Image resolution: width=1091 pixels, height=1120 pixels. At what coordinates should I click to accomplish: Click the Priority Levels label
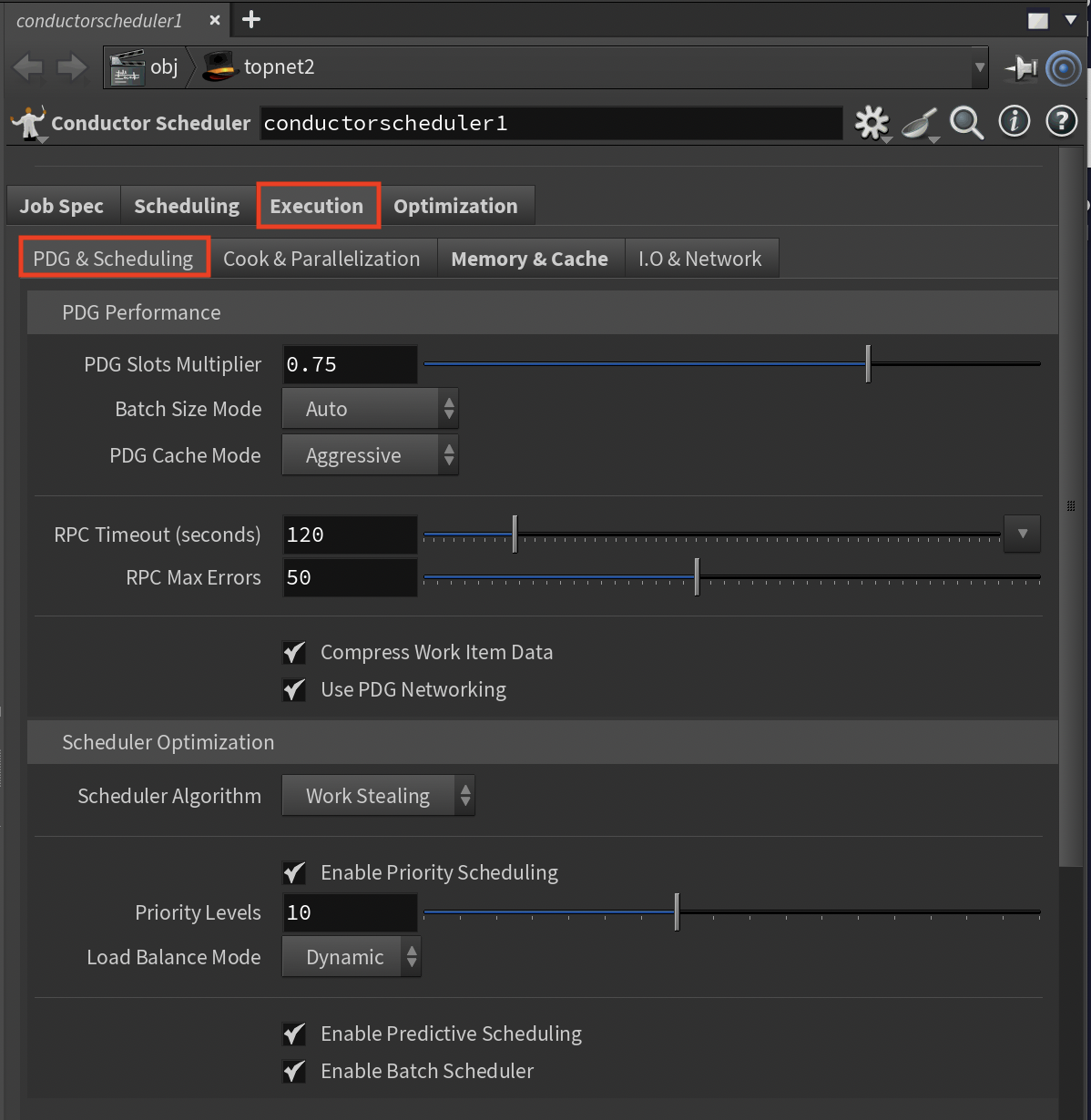point(198,912)
